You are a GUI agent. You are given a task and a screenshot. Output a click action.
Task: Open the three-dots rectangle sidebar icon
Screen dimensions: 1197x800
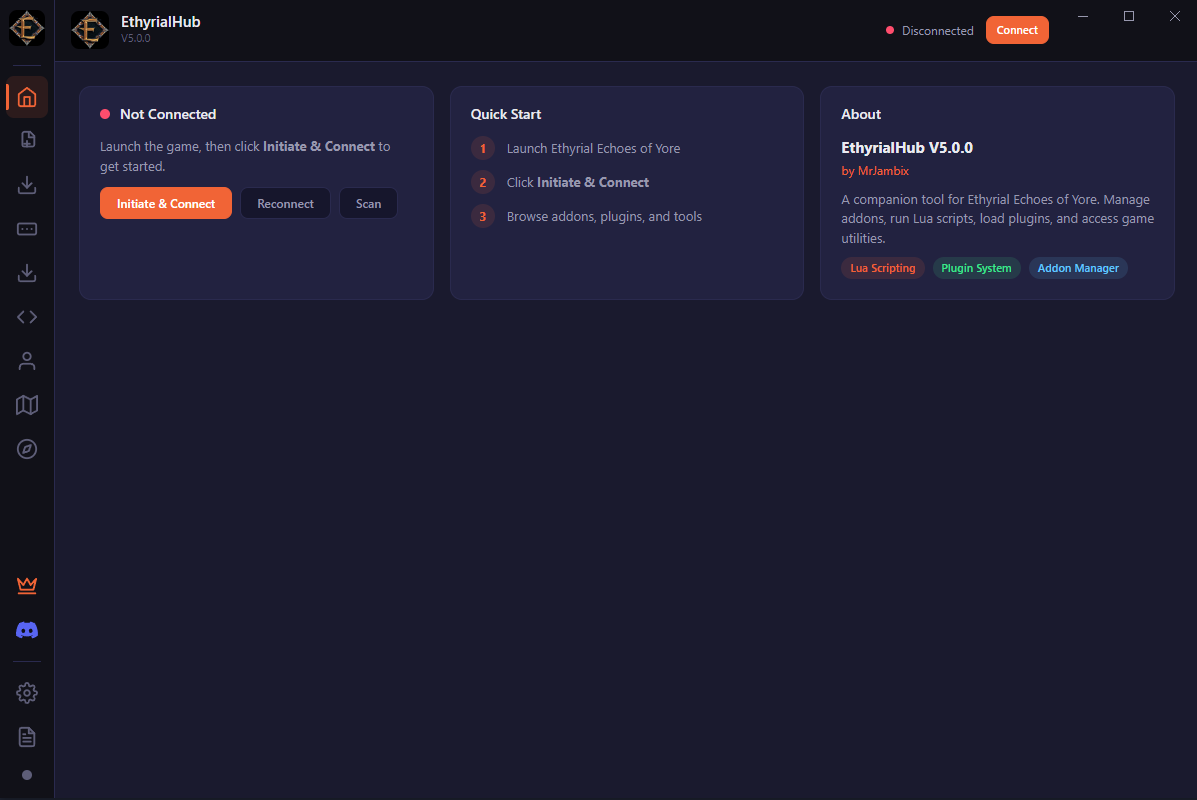pyautogui.click(x=27, y=229)
